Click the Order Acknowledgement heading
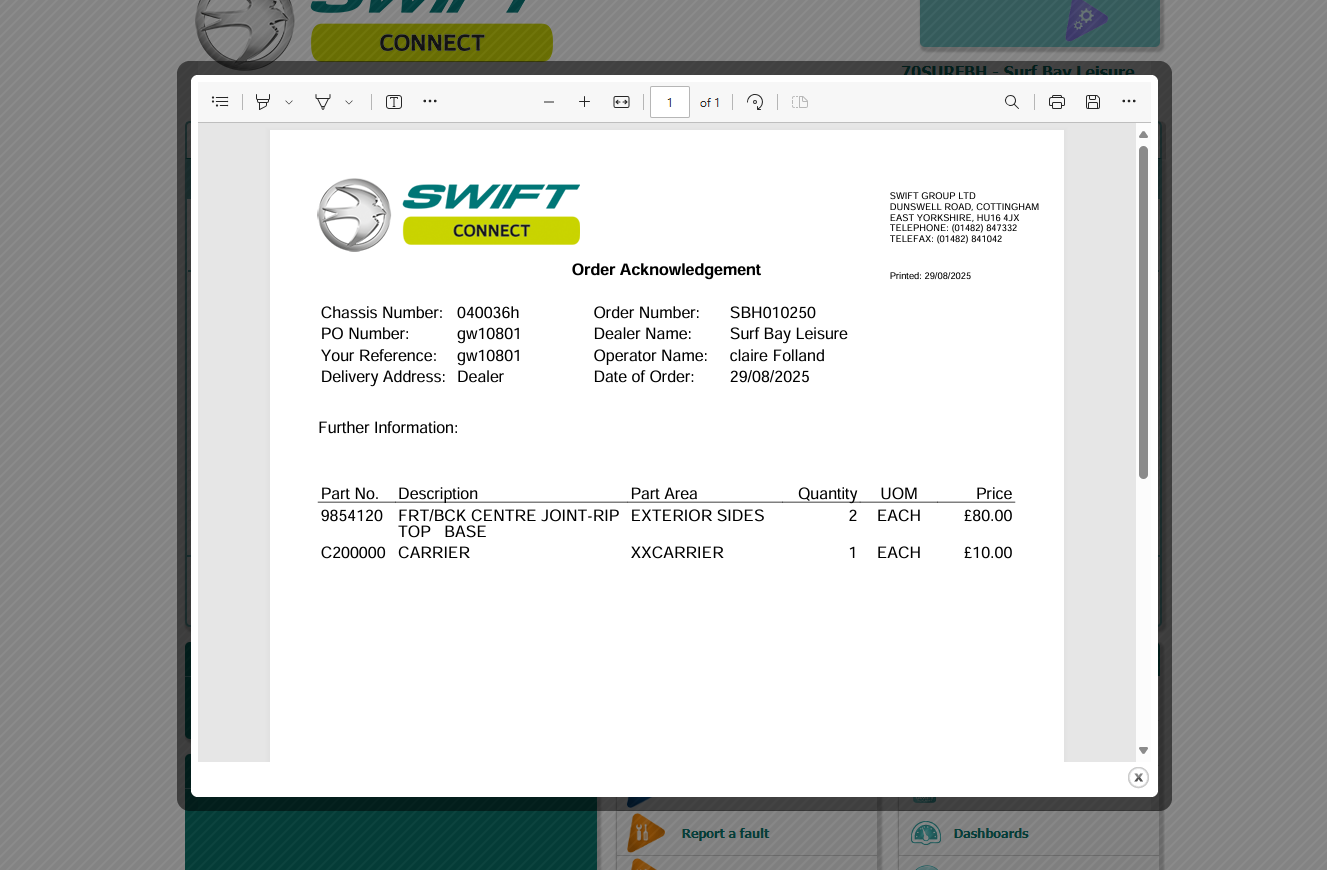Image resolution: width=1327 pixels, height=870 pixels. pyautogui.click(x=666, y=270)
